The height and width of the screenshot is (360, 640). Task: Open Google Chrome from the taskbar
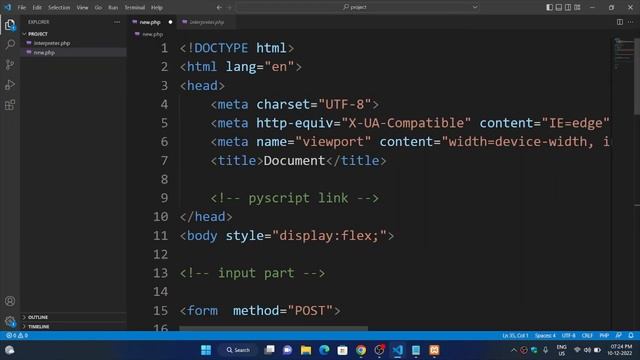click(x=361, y=350)
